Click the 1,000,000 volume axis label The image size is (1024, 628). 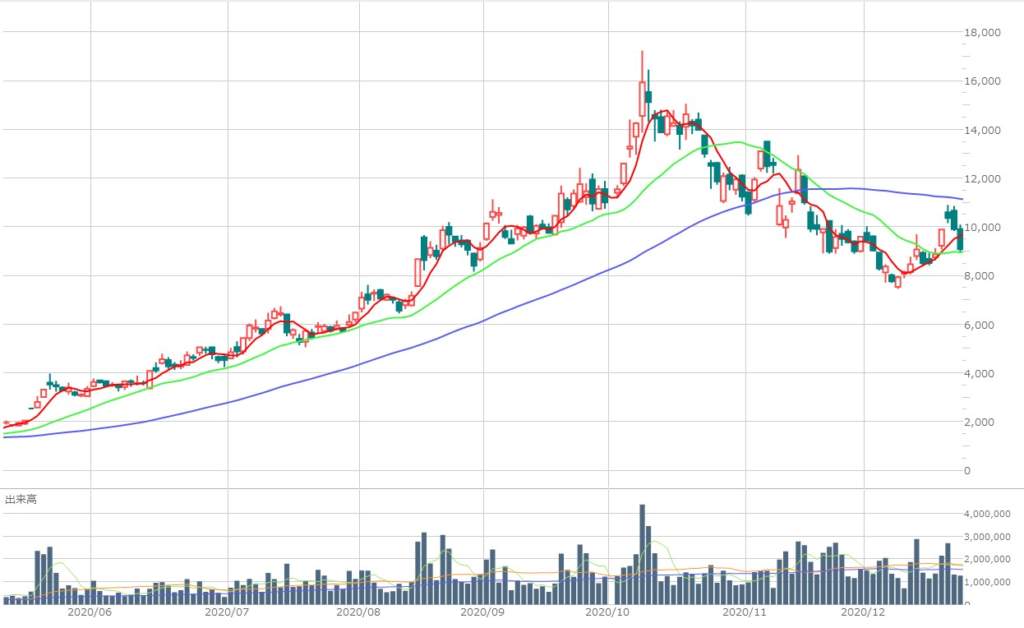coord(987,582)
